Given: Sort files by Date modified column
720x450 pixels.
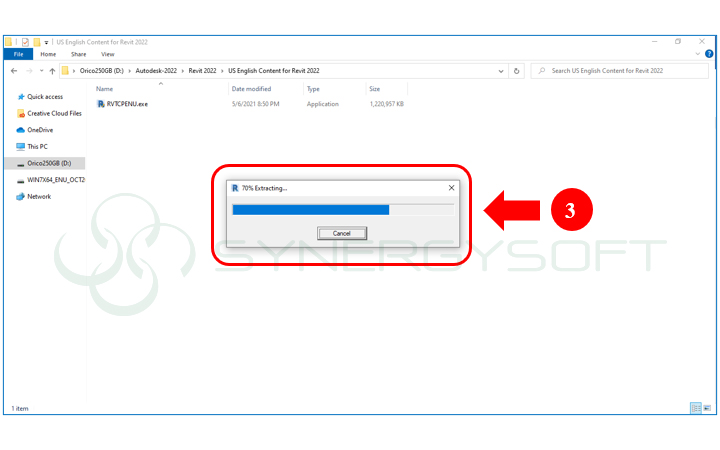Looking at the screenshot, I should (x=252, y=89).
